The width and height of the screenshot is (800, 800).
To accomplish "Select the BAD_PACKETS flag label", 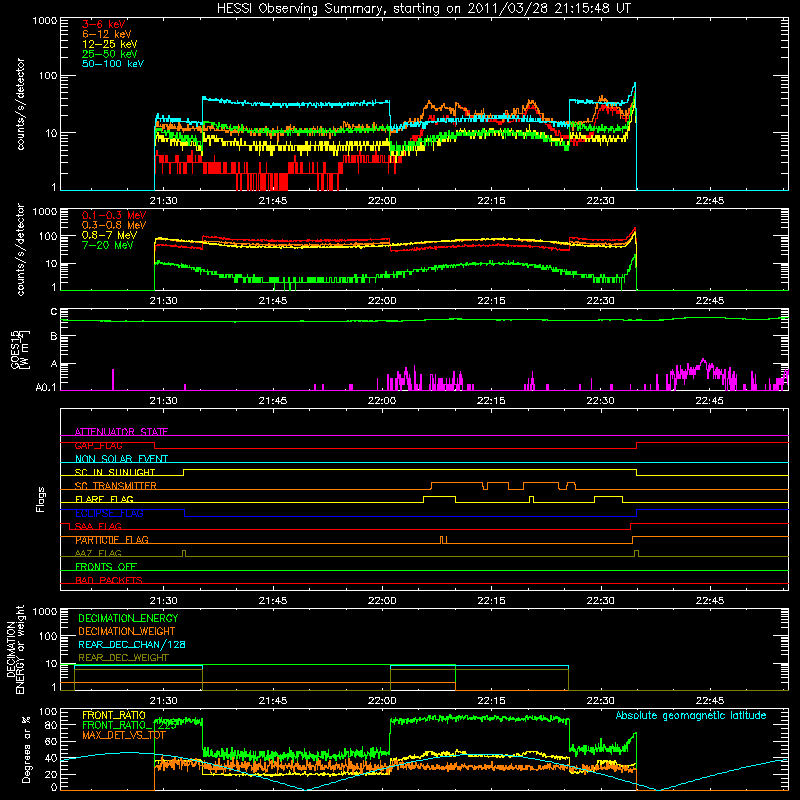I will 109,580.
